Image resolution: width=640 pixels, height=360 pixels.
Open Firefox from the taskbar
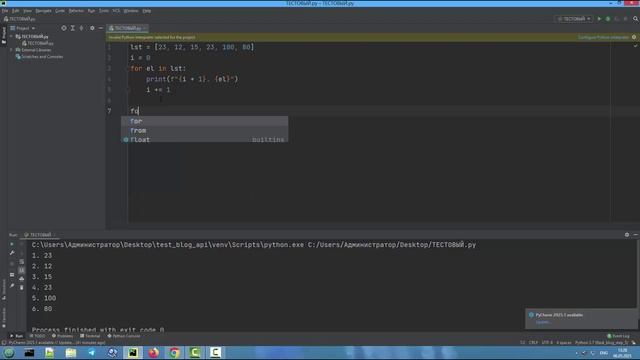tap(153, 353)
